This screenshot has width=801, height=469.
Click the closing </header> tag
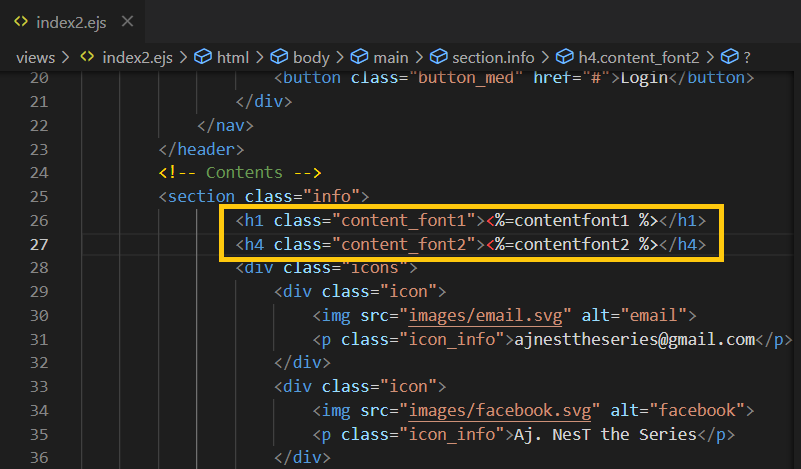click(x=201, y=149)
